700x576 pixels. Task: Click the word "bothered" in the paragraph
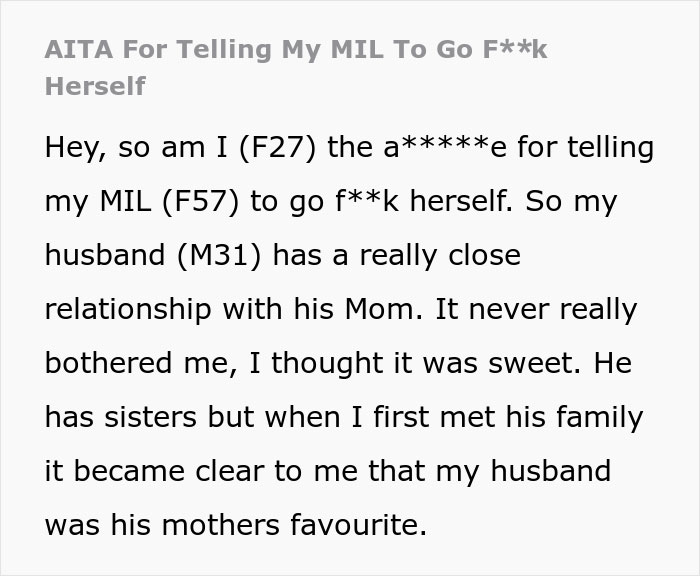(x=105, y=363)
